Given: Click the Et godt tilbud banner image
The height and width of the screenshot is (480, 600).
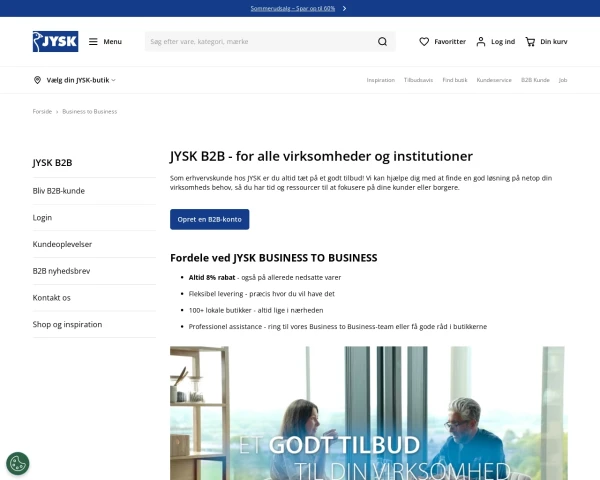Looking at the screenshot, I should click(369, 413).
